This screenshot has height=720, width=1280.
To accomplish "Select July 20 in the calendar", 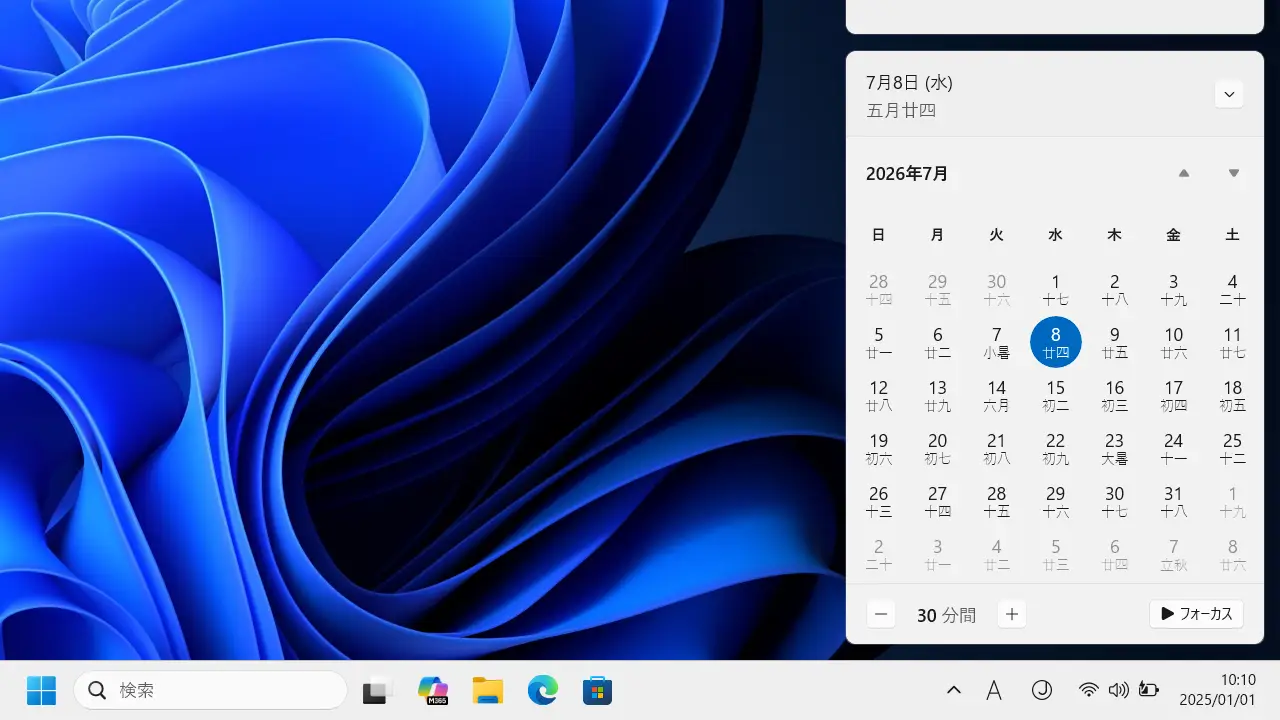I will tap(938, 448).
